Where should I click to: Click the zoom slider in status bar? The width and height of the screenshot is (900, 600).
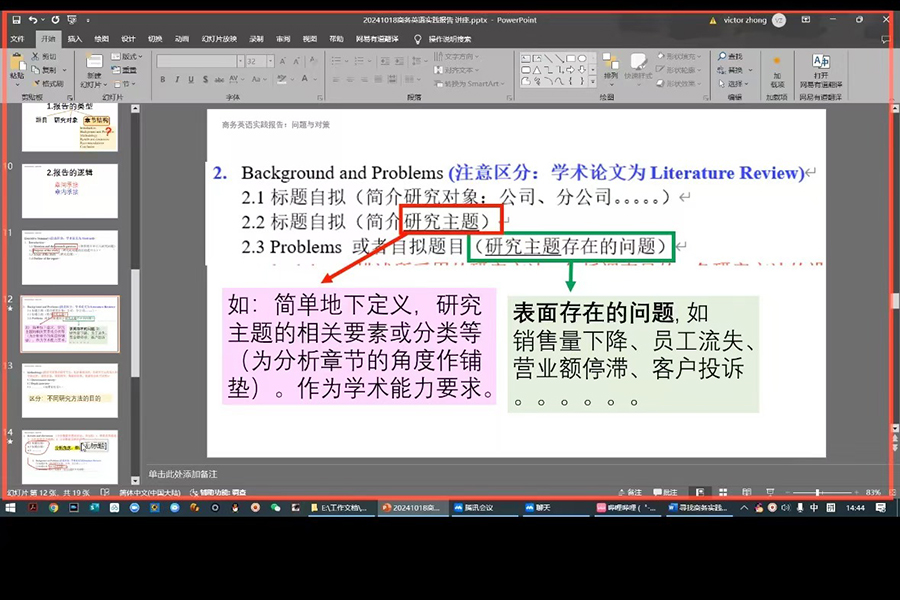coord(818,492)
